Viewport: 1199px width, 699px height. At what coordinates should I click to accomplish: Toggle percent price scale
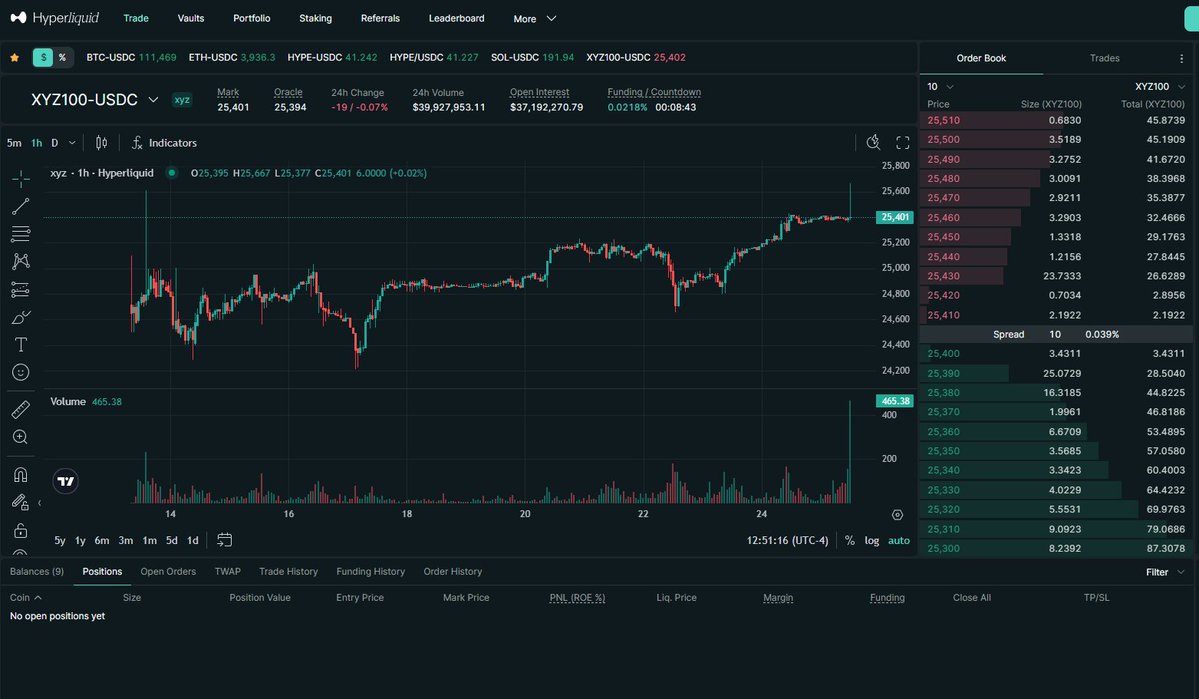coord(850,541)
